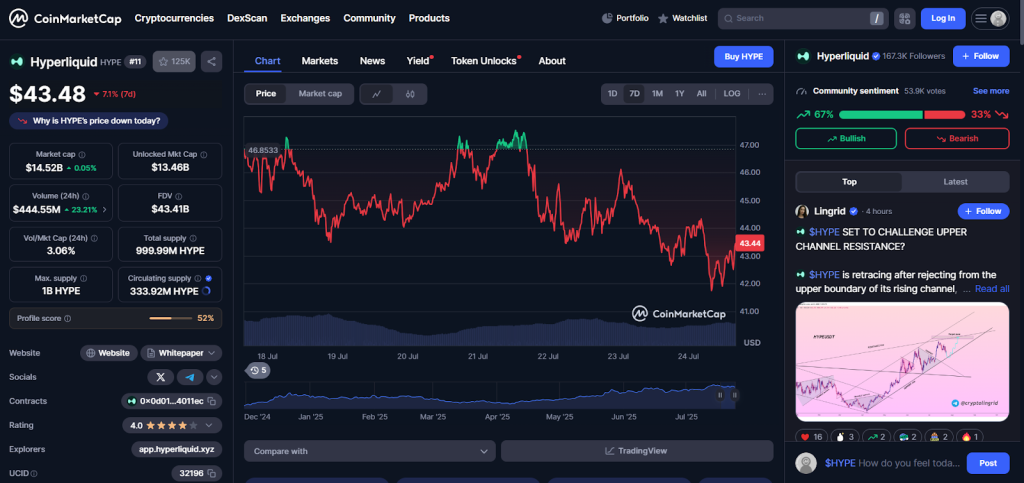Set chart range to 7D

click(634, 94)
